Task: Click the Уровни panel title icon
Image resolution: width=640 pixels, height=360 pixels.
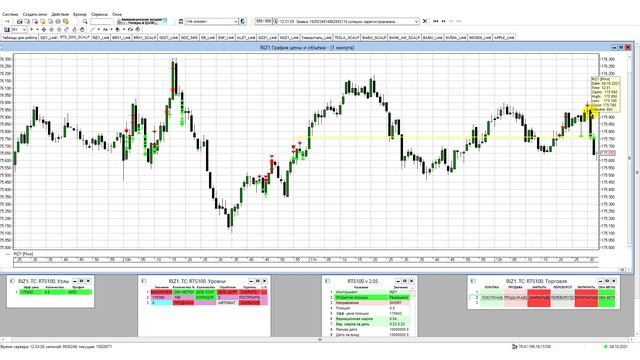Action: (144, 281)
